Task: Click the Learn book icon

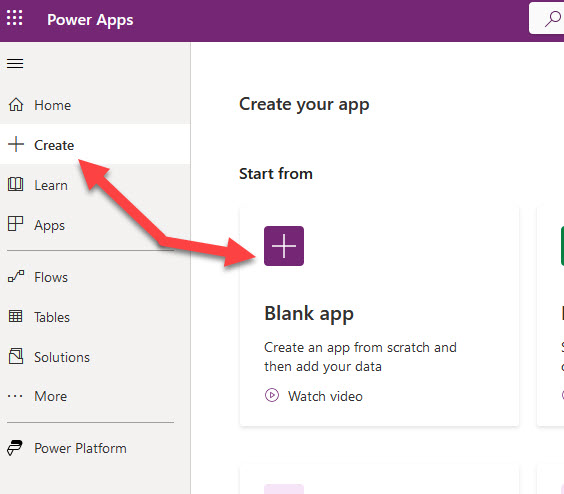Action: 15,185
